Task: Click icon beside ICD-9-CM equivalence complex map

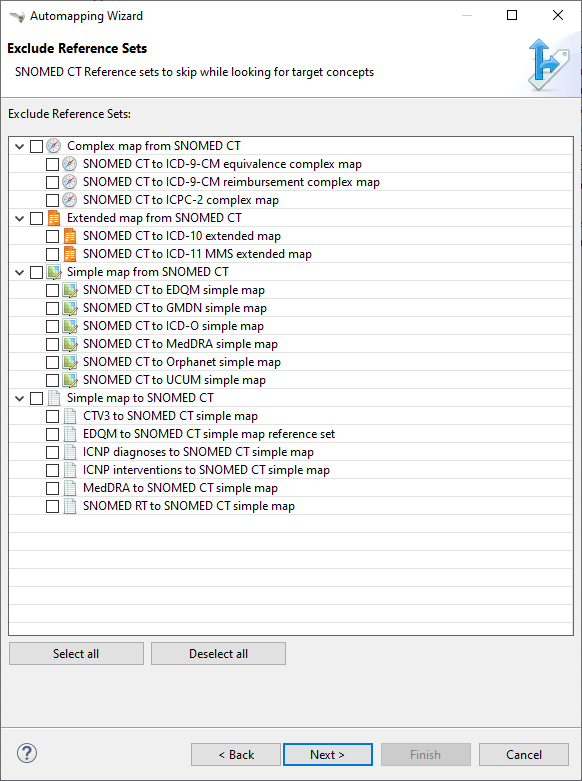Action: pyautogui.click(x=69, y=164)
